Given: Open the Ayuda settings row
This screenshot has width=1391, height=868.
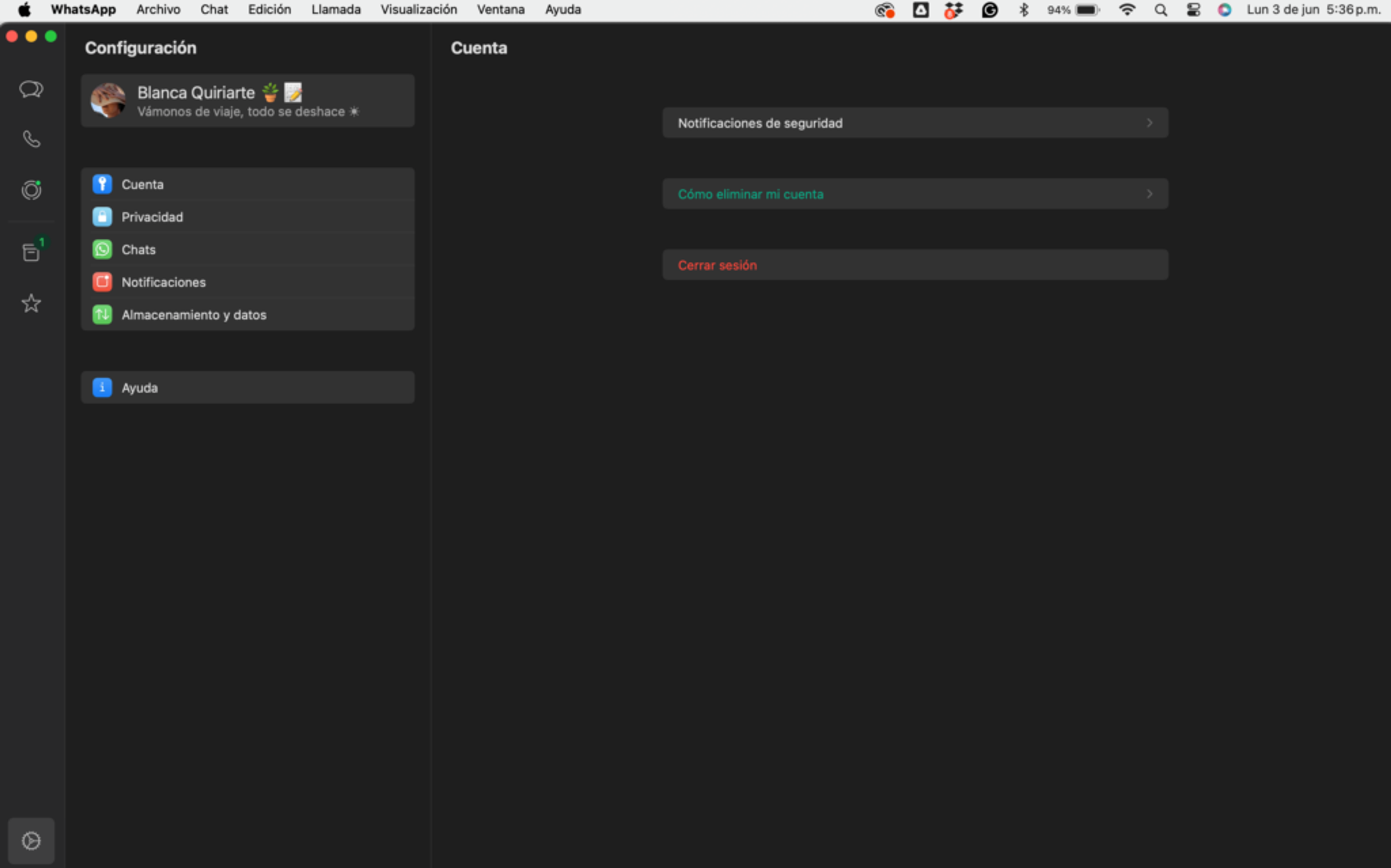Looking at the screenshot, I should (248, 388).
